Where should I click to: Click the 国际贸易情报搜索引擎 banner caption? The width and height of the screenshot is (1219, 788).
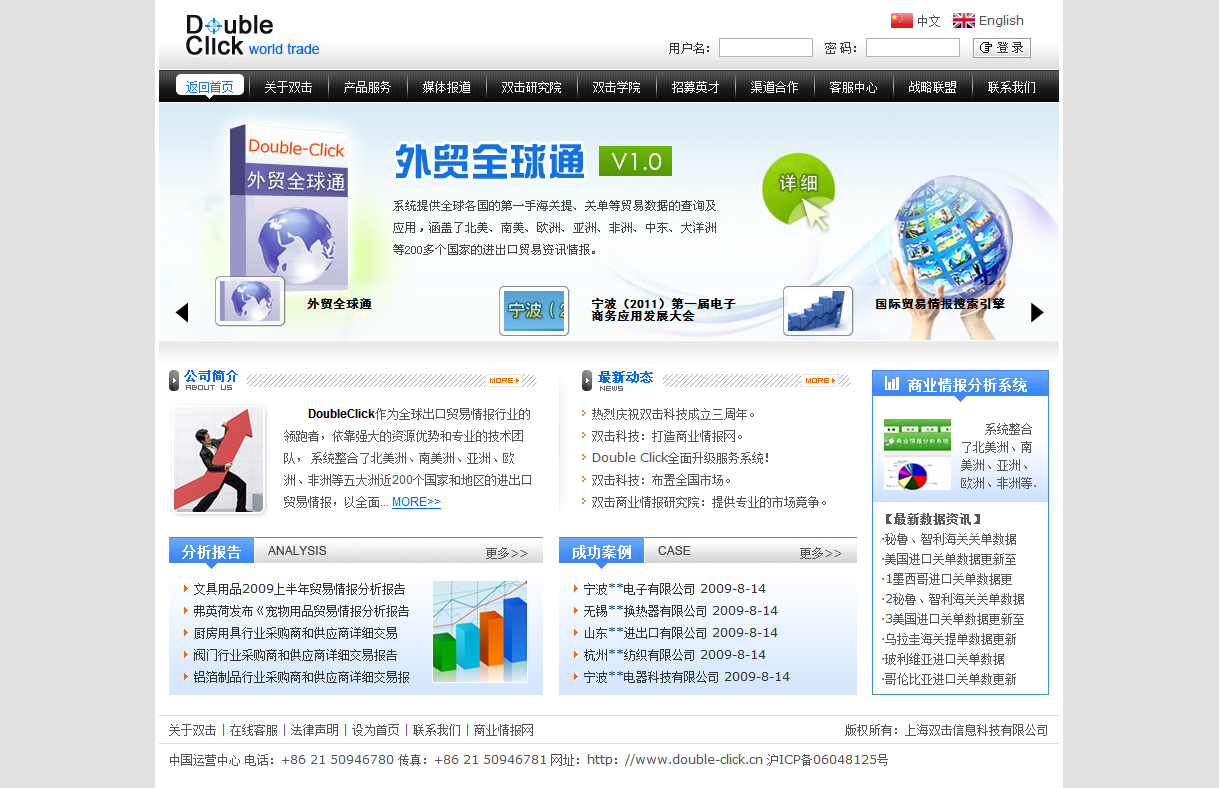point(940,304)
